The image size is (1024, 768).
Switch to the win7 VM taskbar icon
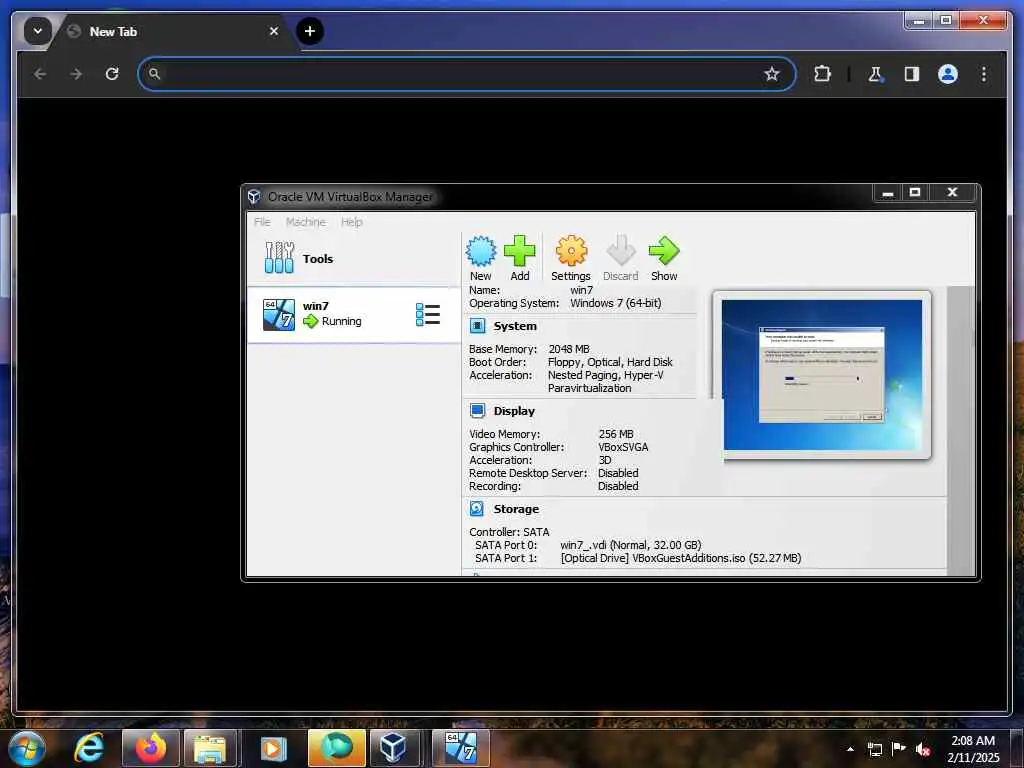[x=460, y=748]
